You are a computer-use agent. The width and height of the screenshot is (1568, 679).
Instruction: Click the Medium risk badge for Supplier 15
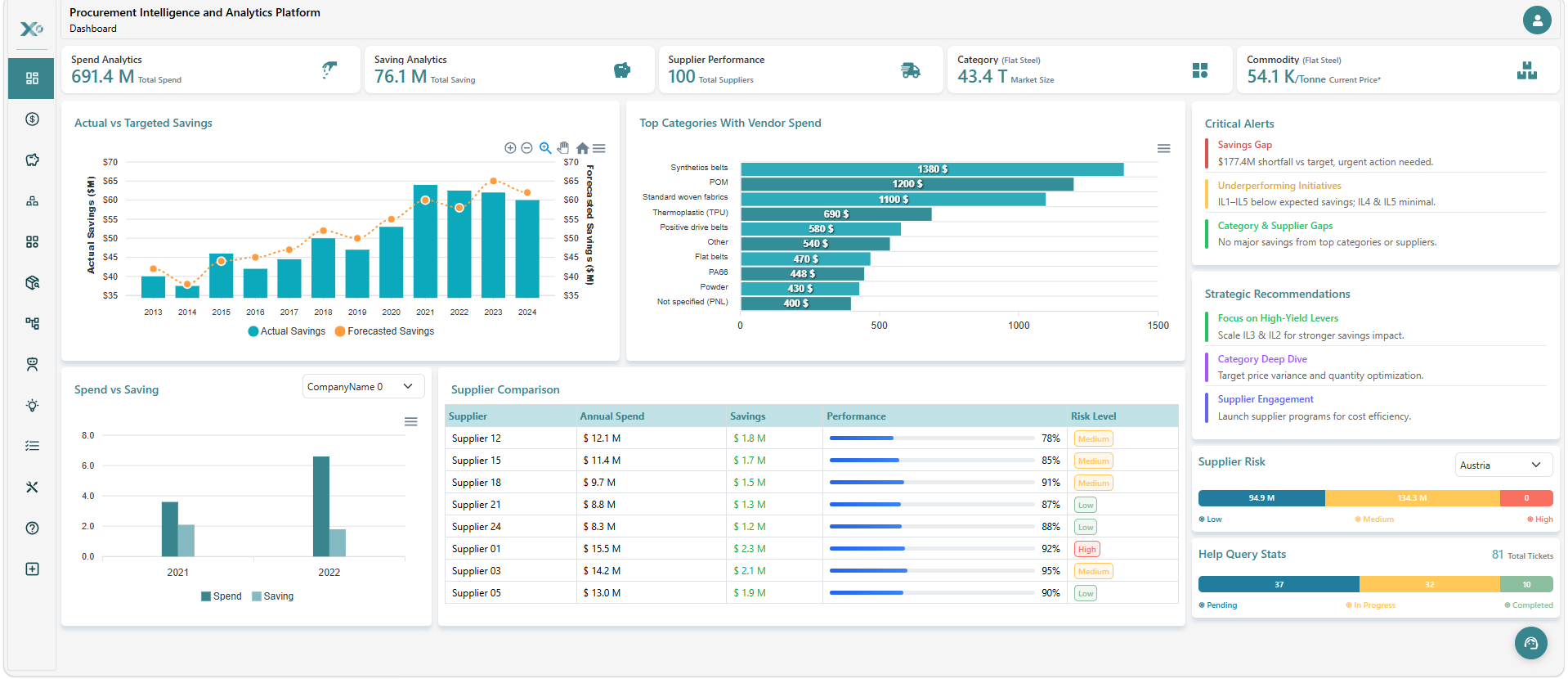1093,461
